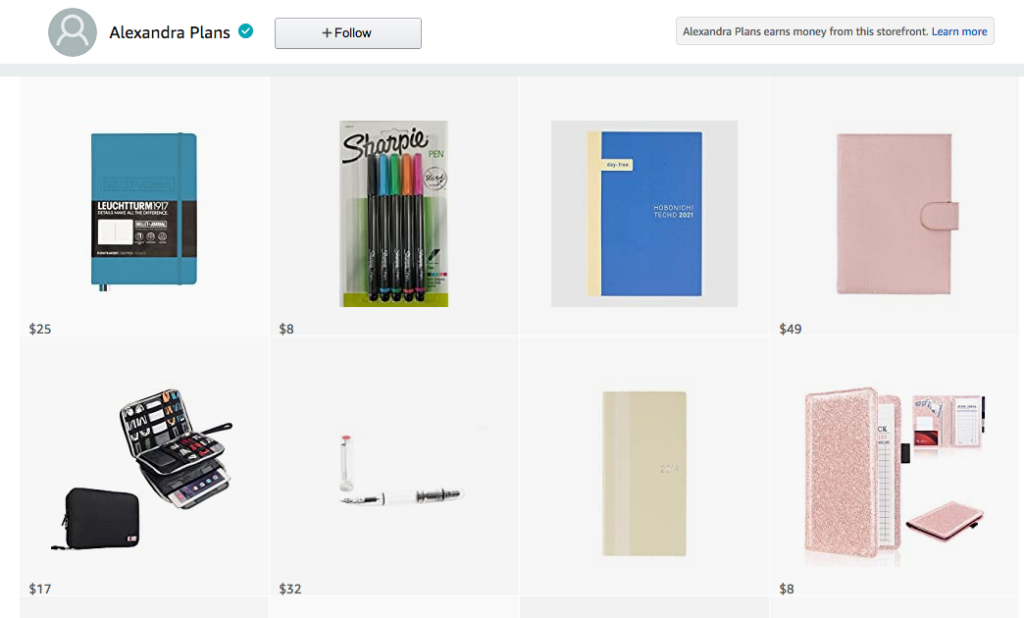Click the Alexandra Plans name text
This screenshot has width=1024, height=618.
tap(170, 32)
